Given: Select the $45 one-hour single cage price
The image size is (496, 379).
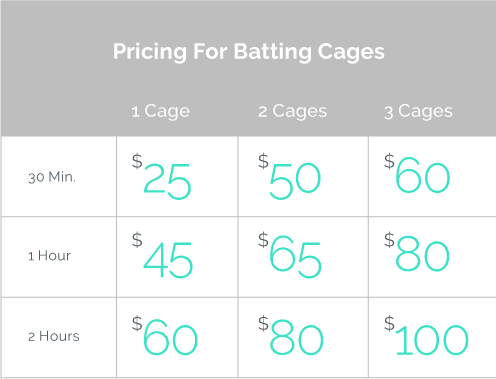Looking at the screenshot, I should coord(163,255).
